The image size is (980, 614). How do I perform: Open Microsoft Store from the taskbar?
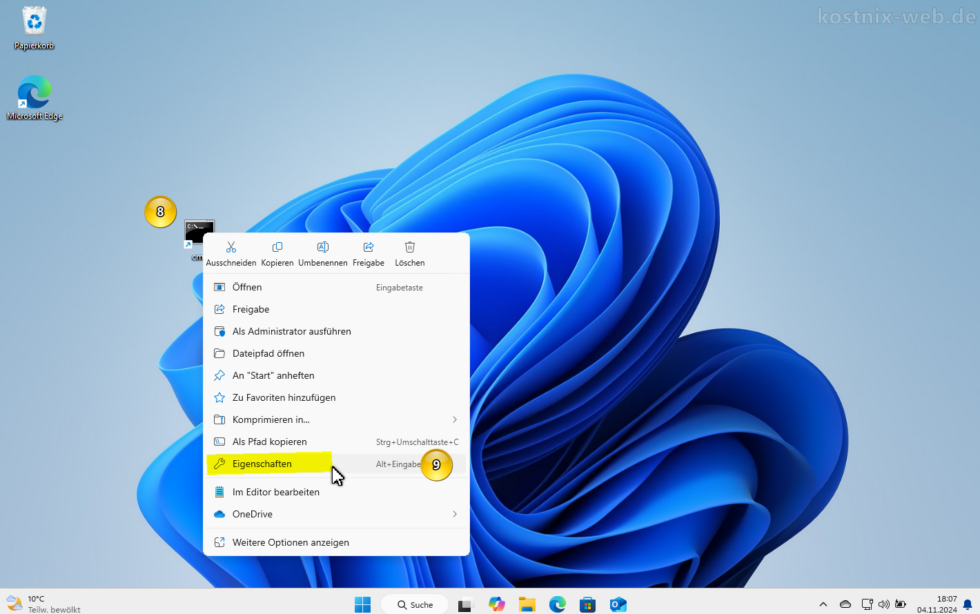click(588, 605)
